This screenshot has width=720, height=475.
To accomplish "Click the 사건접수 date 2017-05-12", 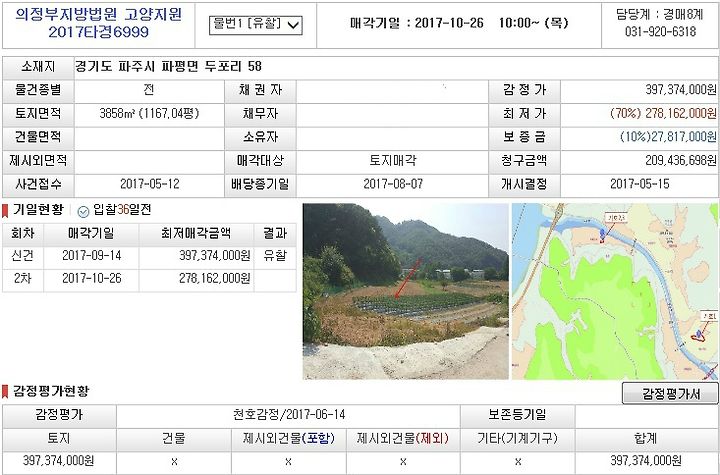I will (x=150, y=184).
